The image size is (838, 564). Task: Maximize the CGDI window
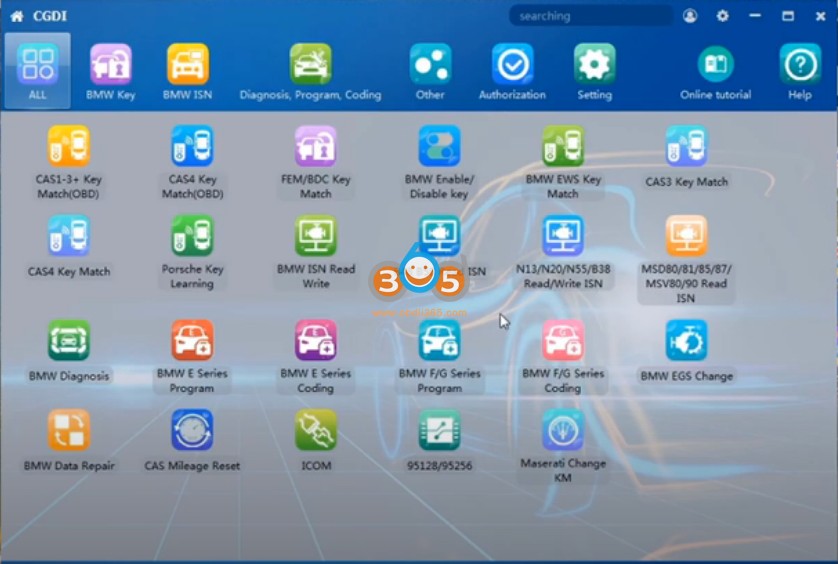(x=788, y=16)
